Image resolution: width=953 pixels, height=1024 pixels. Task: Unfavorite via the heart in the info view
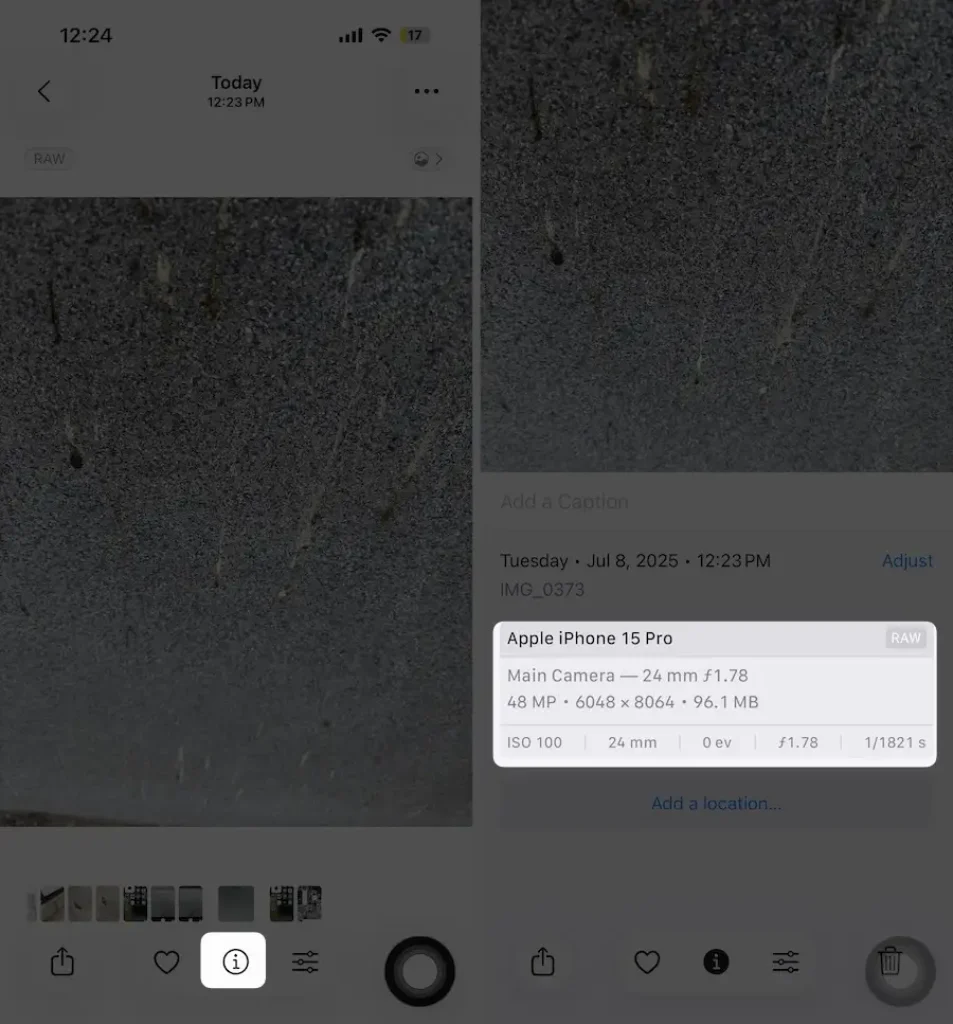click(x=646, y=961)
